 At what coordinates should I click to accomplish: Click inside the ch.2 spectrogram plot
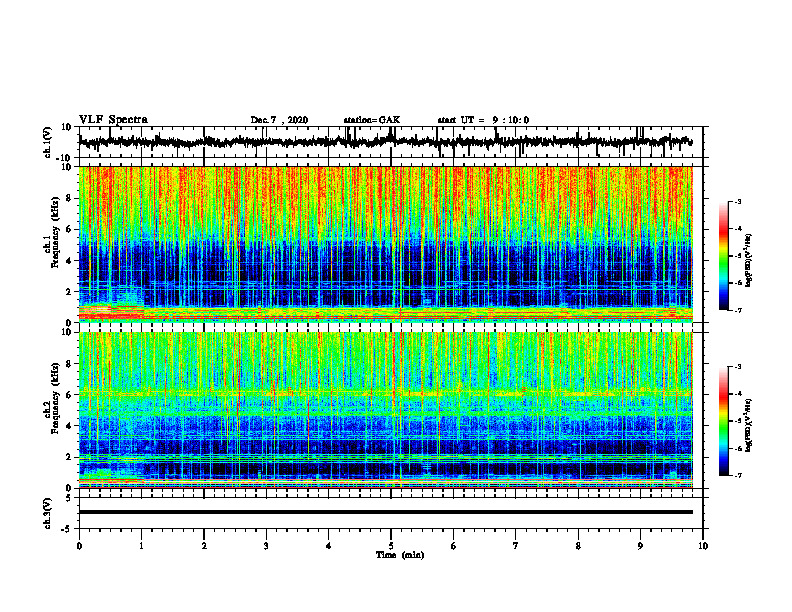(x=385, y=410)
